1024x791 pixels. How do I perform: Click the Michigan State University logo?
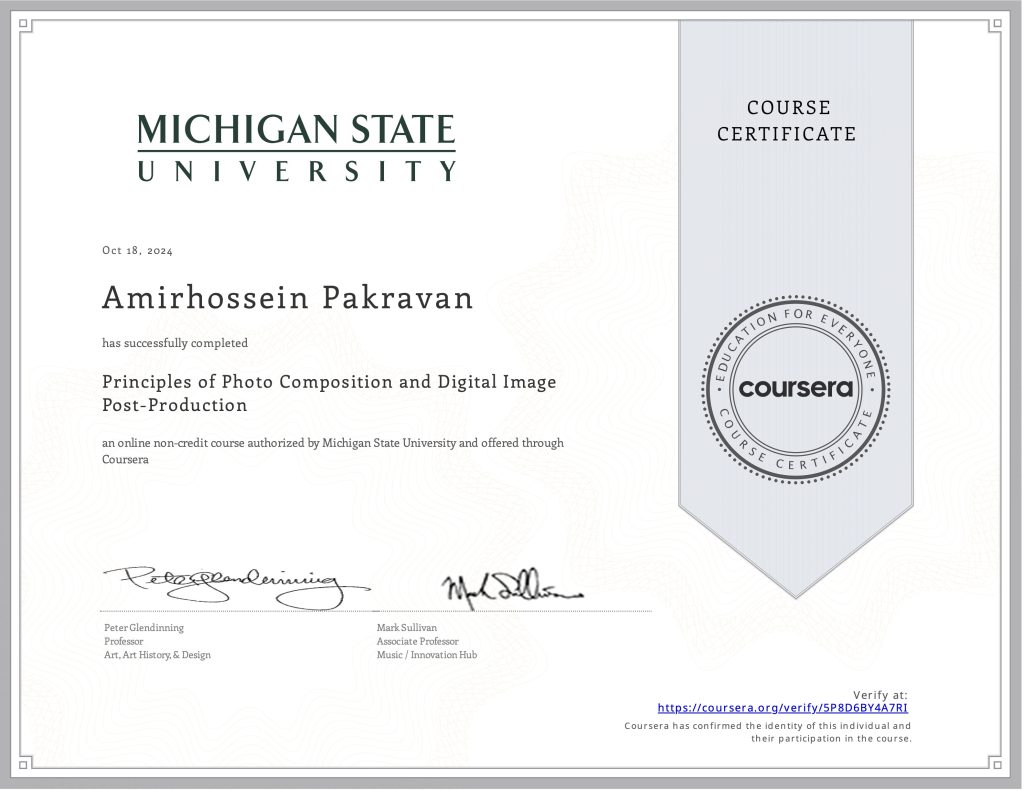point(296,148)
